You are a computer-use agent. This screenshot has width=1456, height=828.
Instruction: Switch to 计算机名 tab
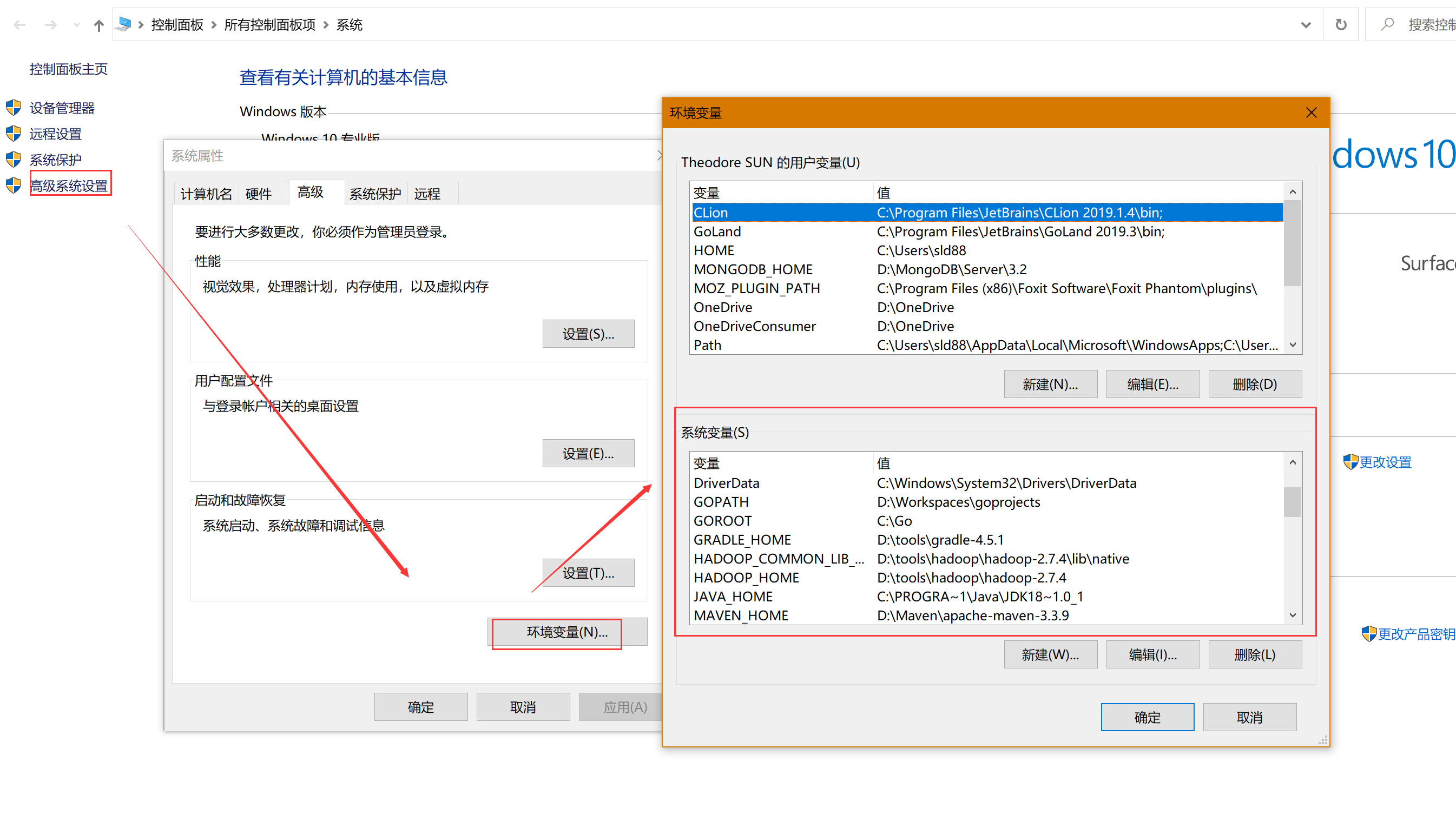tap(206, 194)
